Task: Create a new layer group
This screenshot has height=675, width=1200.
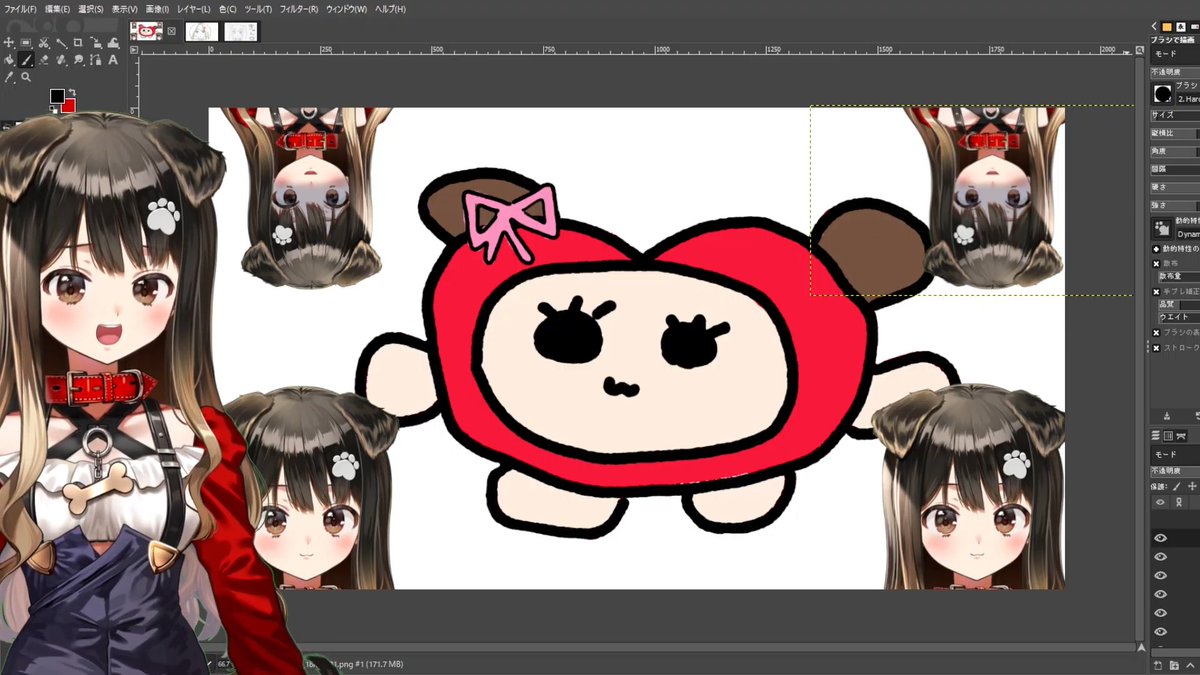Action: coord(1175,666)
